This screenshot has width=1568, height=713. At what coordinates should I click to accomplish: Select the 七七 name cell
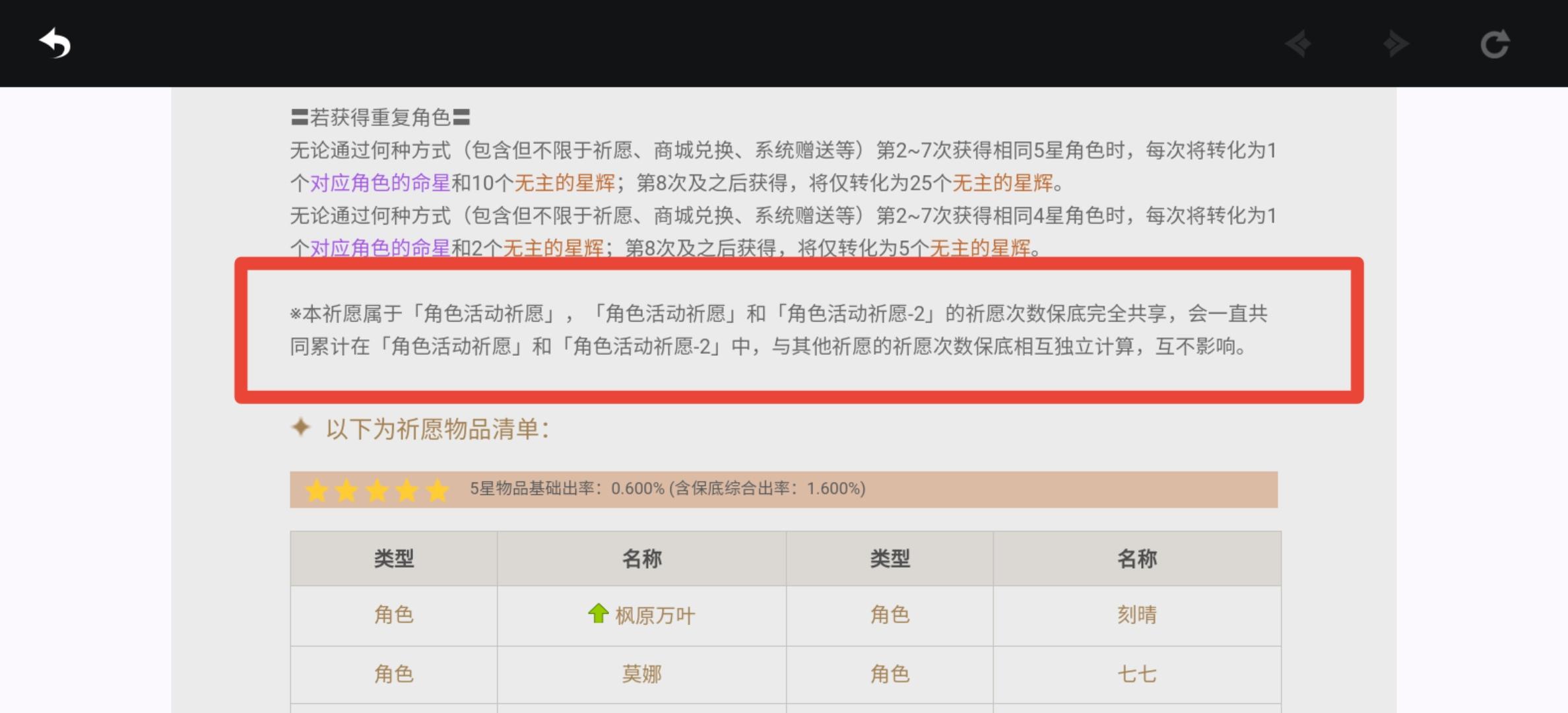click(x=1137, y=674)
